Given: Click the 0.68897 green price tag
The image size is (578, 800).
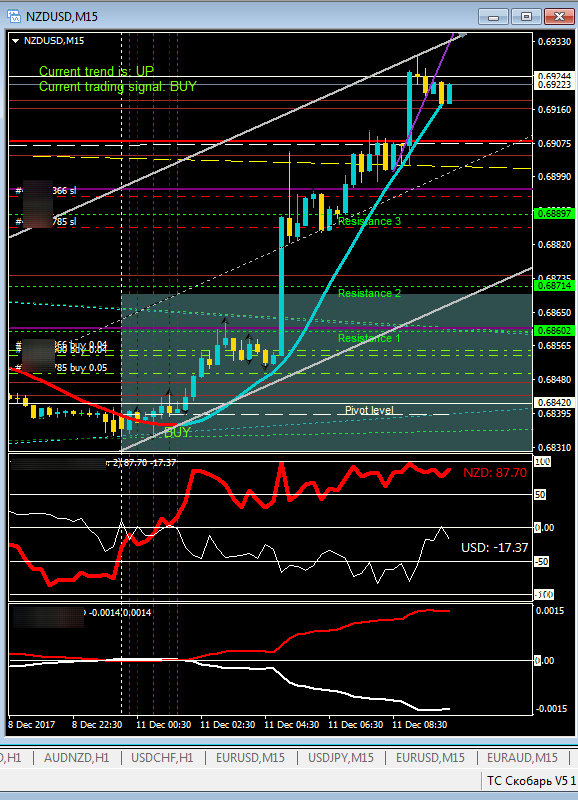Looking at the screenshot, I should (553, 213).
